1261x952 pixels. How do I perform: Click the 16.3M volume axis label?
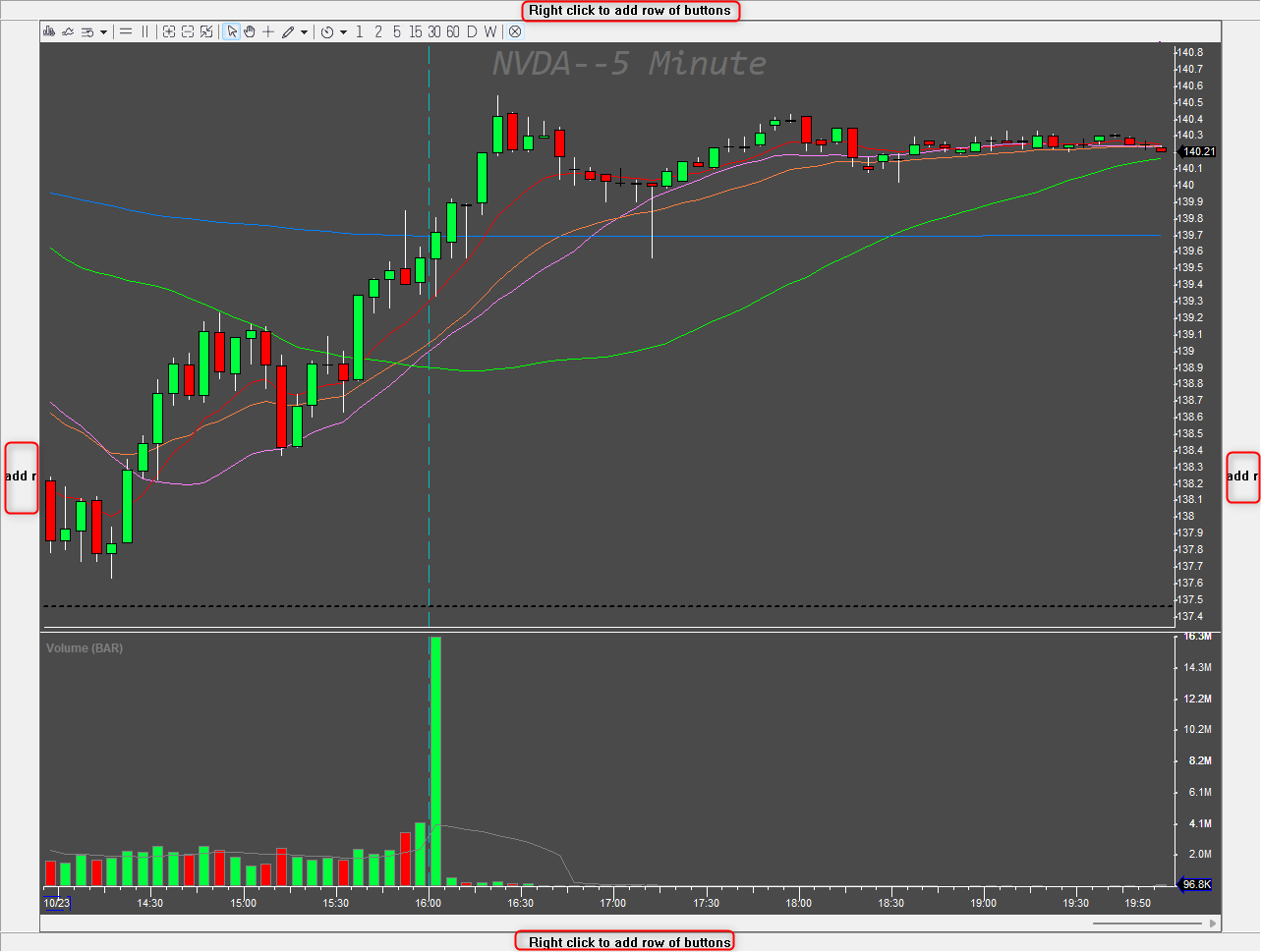pyautogui.click(x=1197, y=637)
